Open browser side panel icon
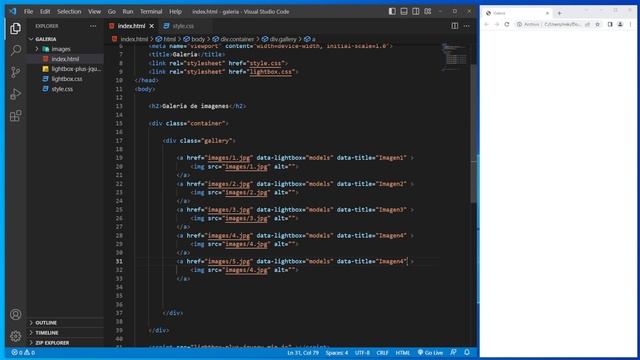 (610, 24)
